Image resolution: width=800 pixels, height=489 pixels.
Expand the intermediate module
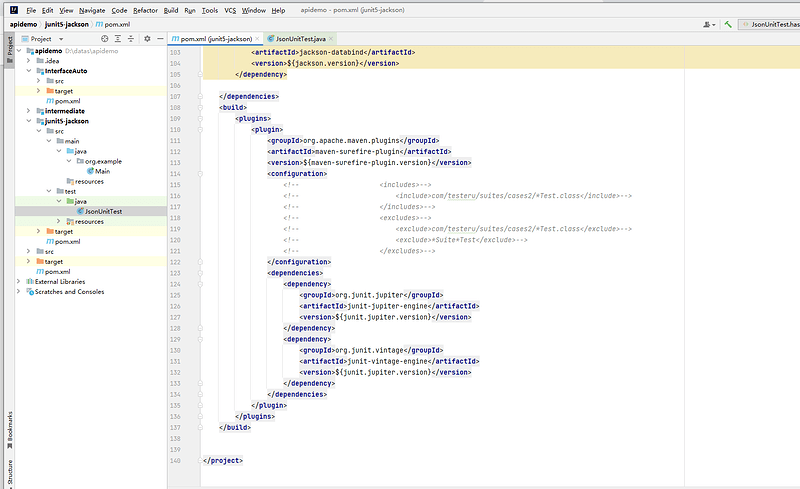(29, 111)
